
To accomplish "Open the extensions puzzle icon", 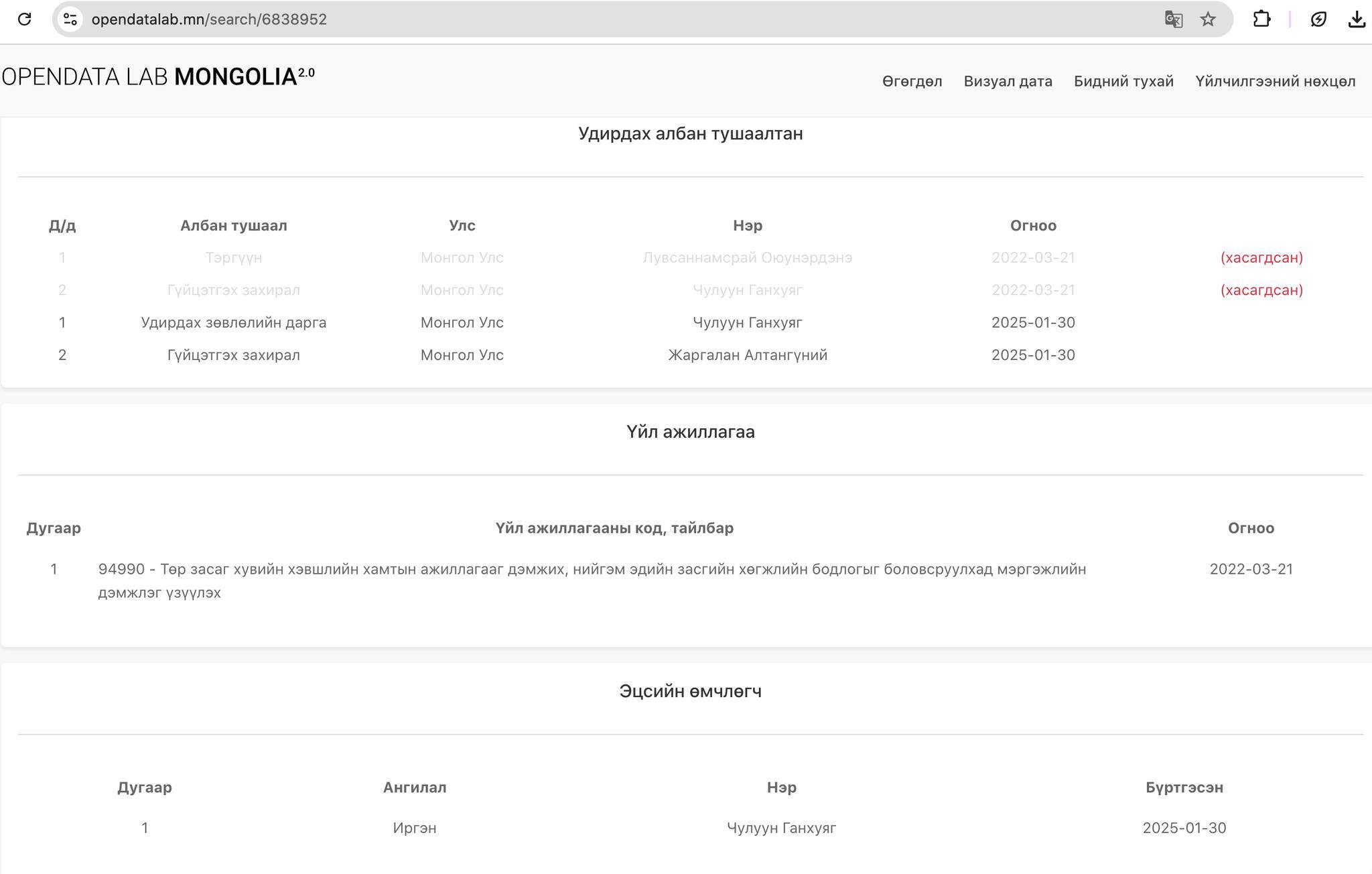I will (x=1261, y=19).
